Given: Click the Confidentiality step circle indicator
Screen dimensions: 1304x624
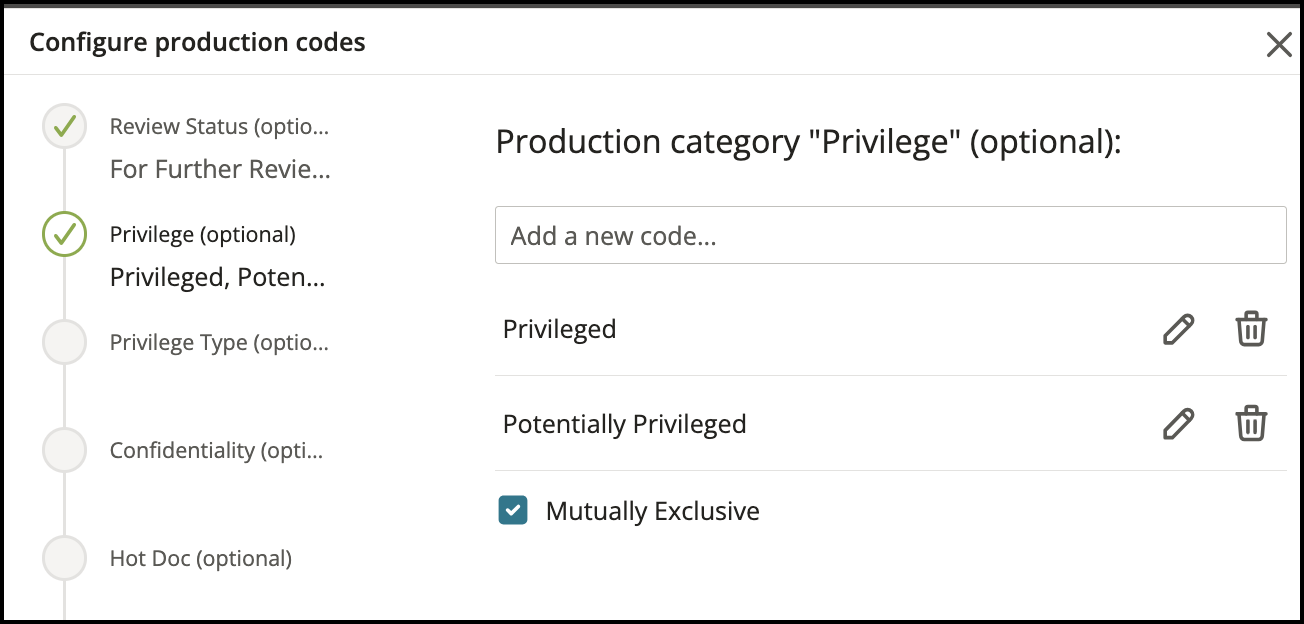Looking at the screenshot, I should (64, 450).
